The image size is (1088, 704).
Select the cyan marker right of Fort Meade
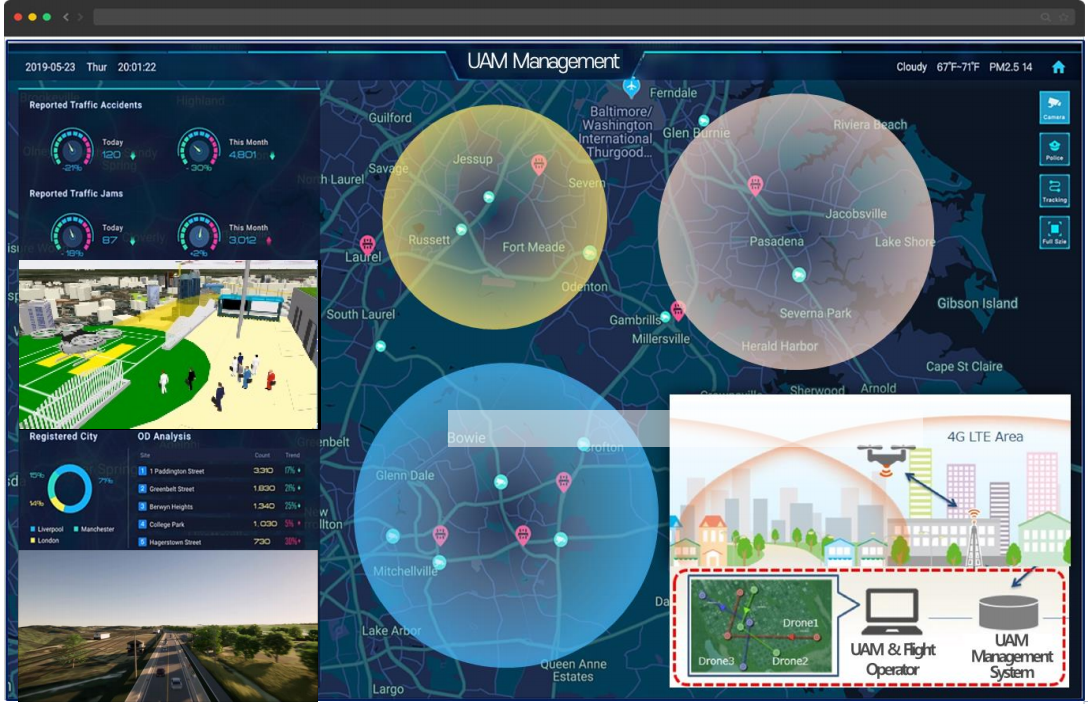click(589, 252)
